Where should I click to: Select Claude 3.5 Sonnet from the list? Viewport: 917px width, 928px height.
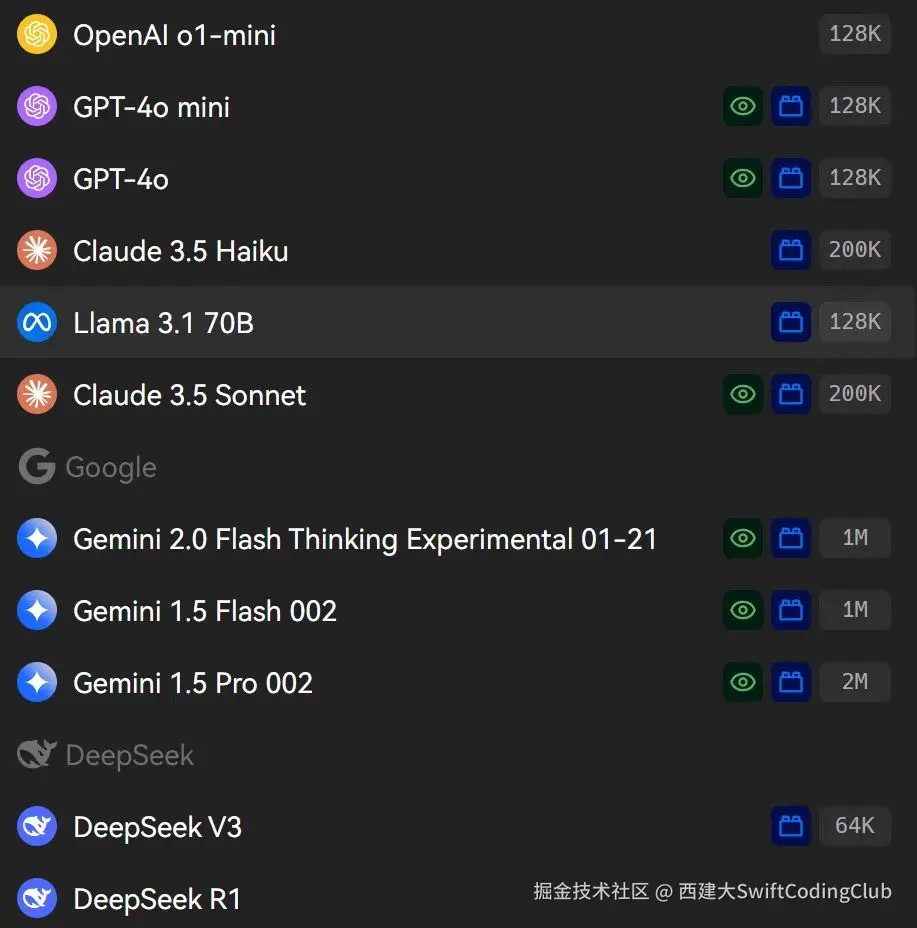[189, 395]
